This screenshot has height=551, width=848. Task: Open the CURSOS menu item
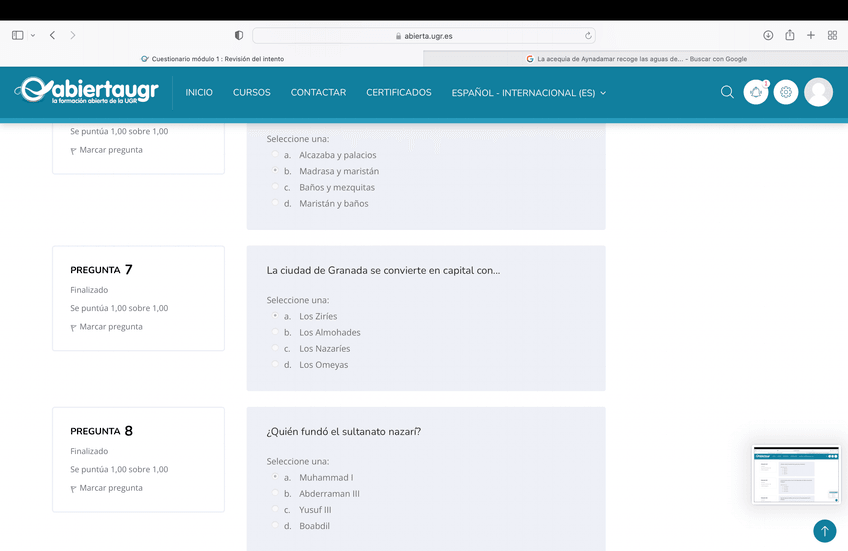point(251,92)
